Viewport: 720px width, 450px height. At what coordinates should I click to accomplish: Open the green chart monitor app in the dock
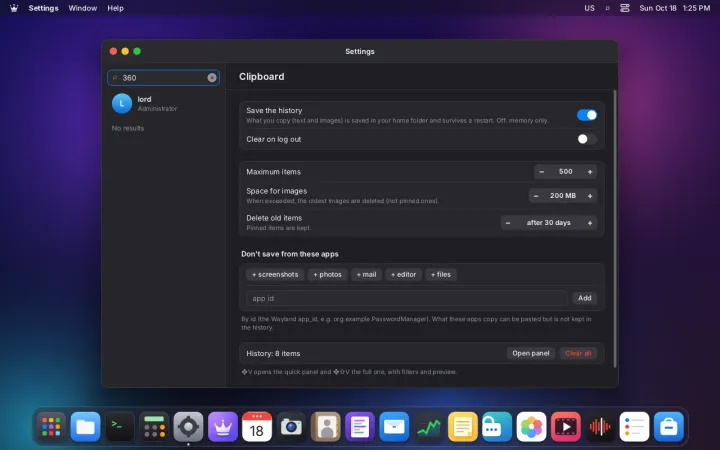pyautogui.click(x=428, y=427)
